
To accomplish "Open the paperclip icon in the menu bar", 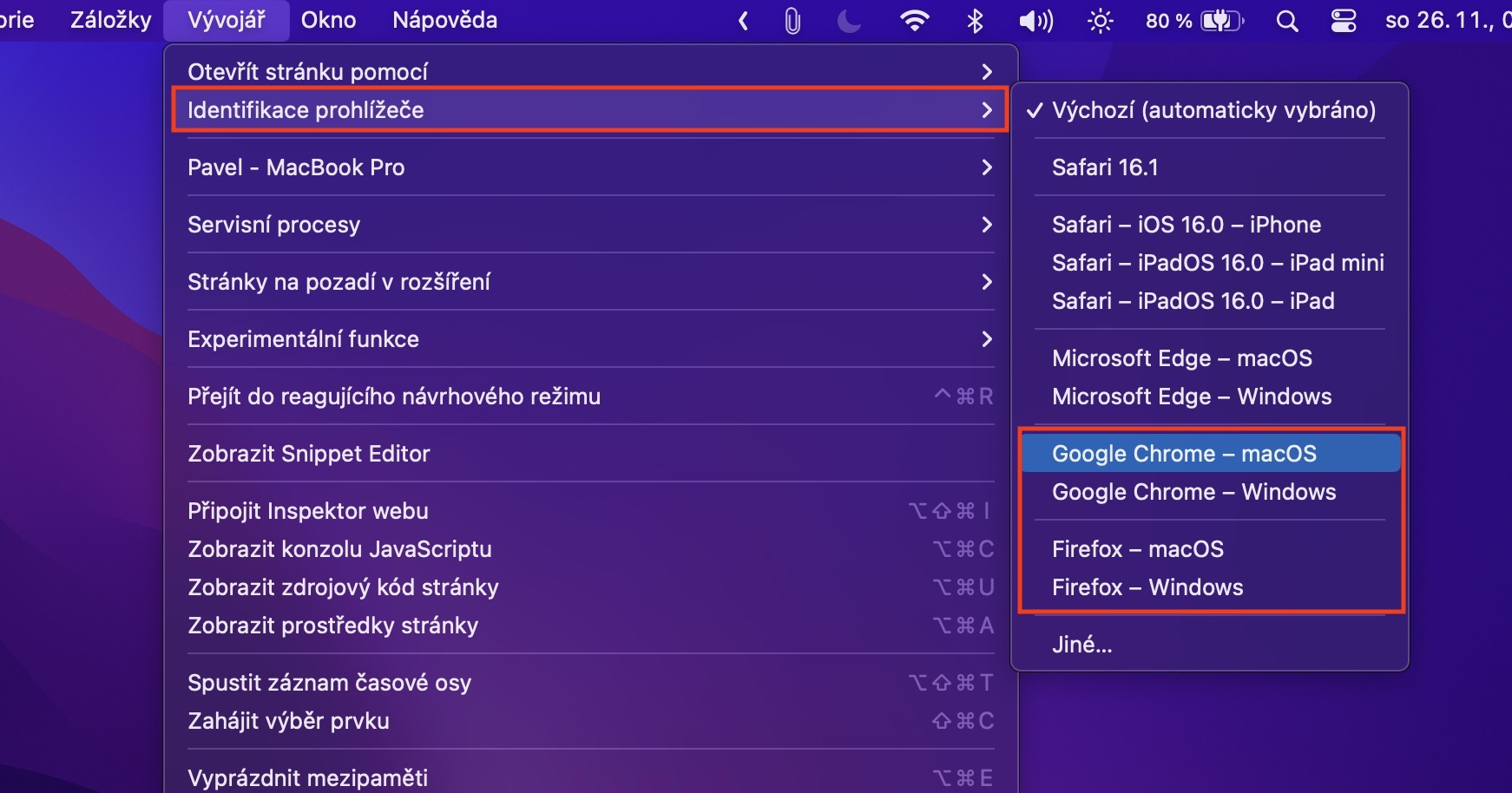I will pyautogui.click(x=792, y=20).
